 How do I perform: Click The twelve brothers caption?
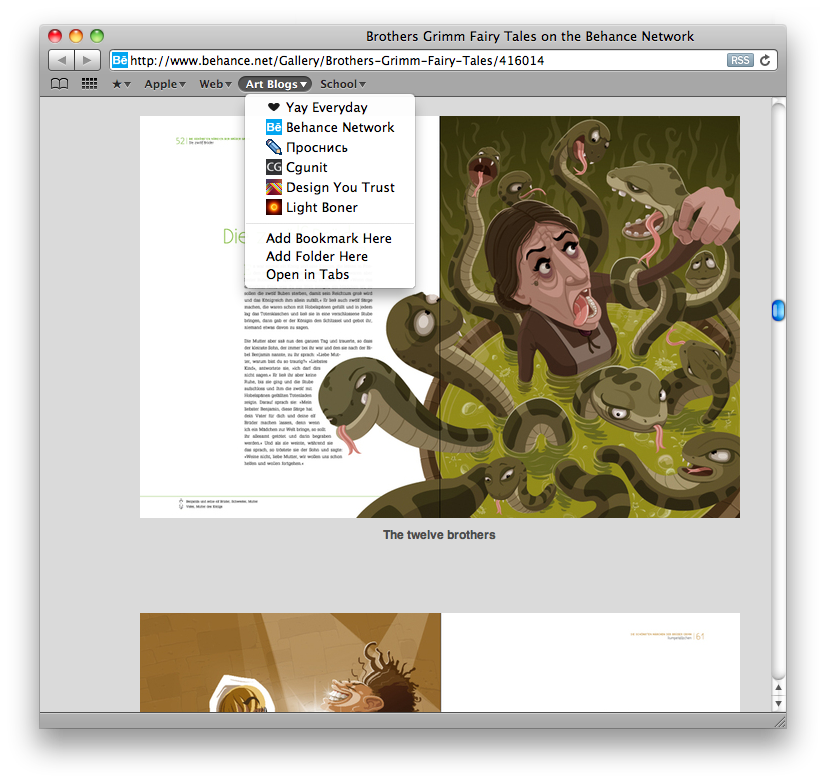[x=439, y=535]
